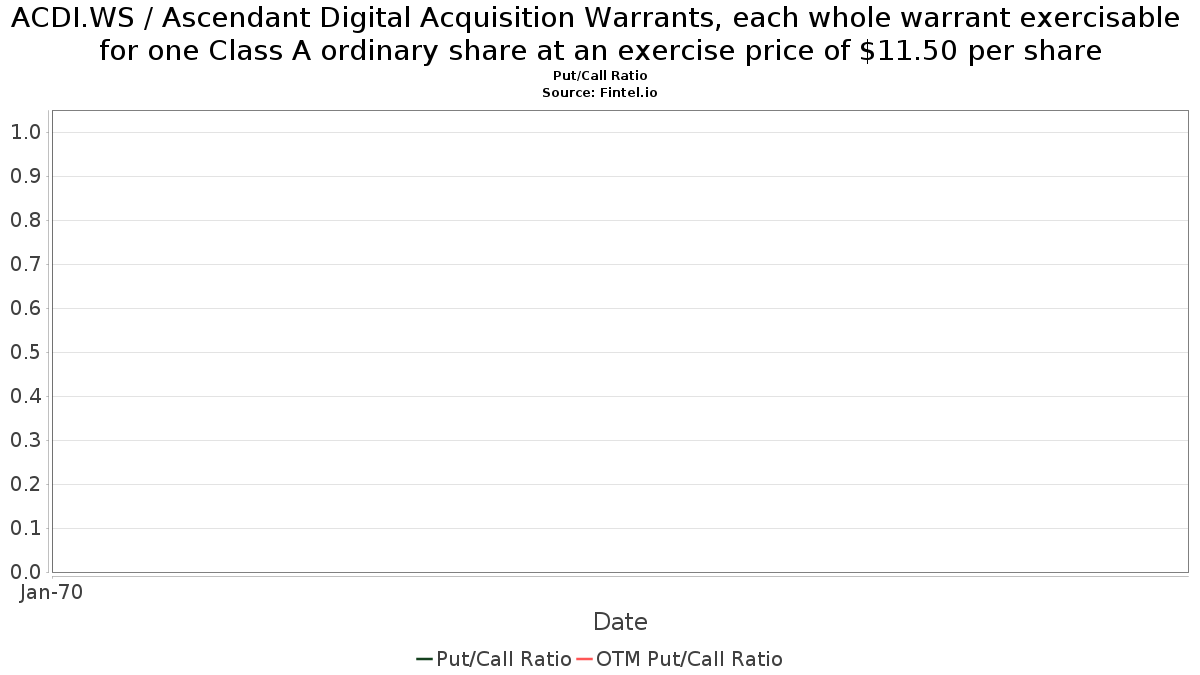This screenshot has height=675, width=1200.
Task: Click the Source: Fintel.io text
Action: (x=600, y=92)
